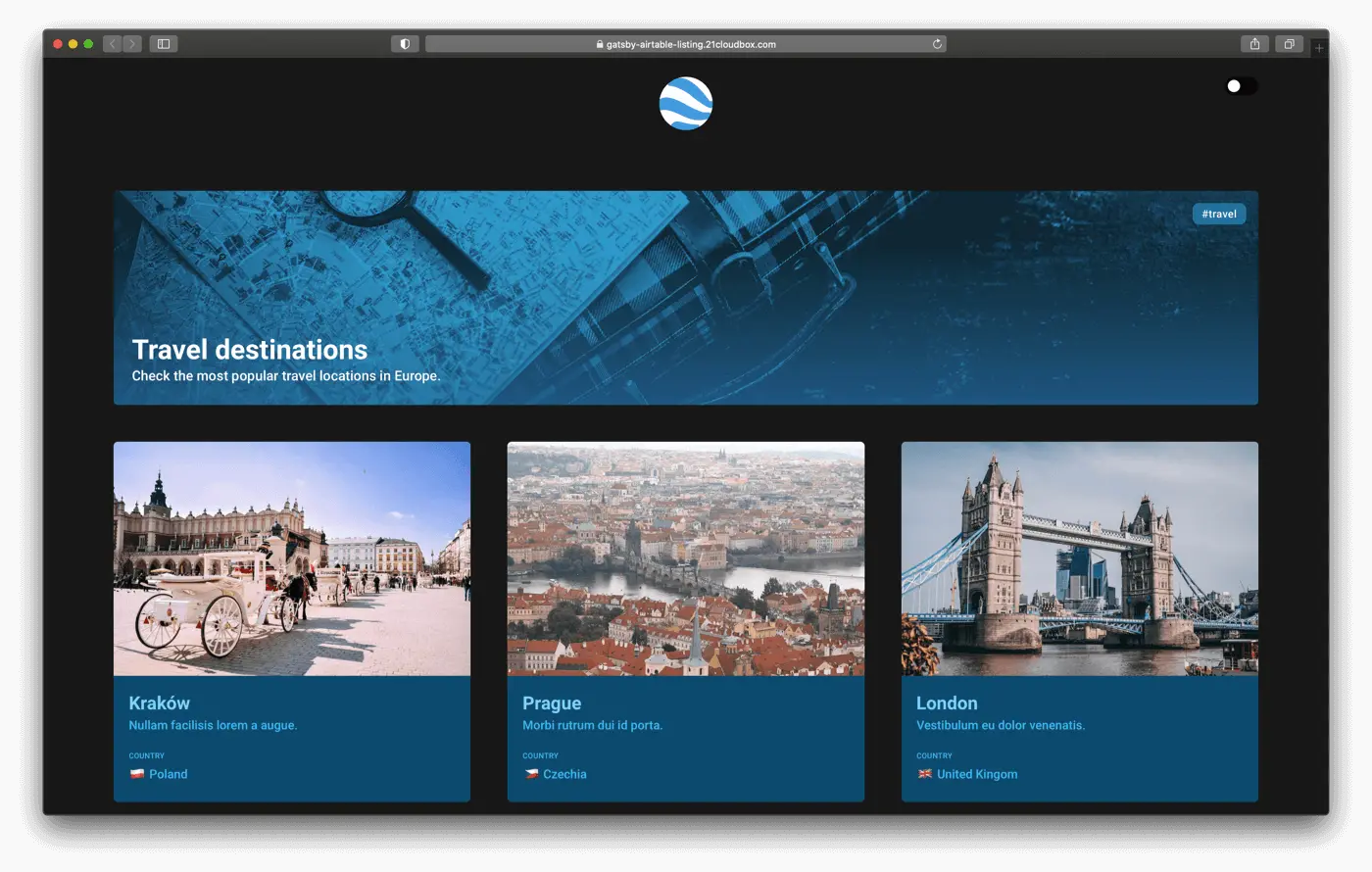Click the Poland flag icon
The height and width of the screenshot is (872, 1372).
click(137, 774)
